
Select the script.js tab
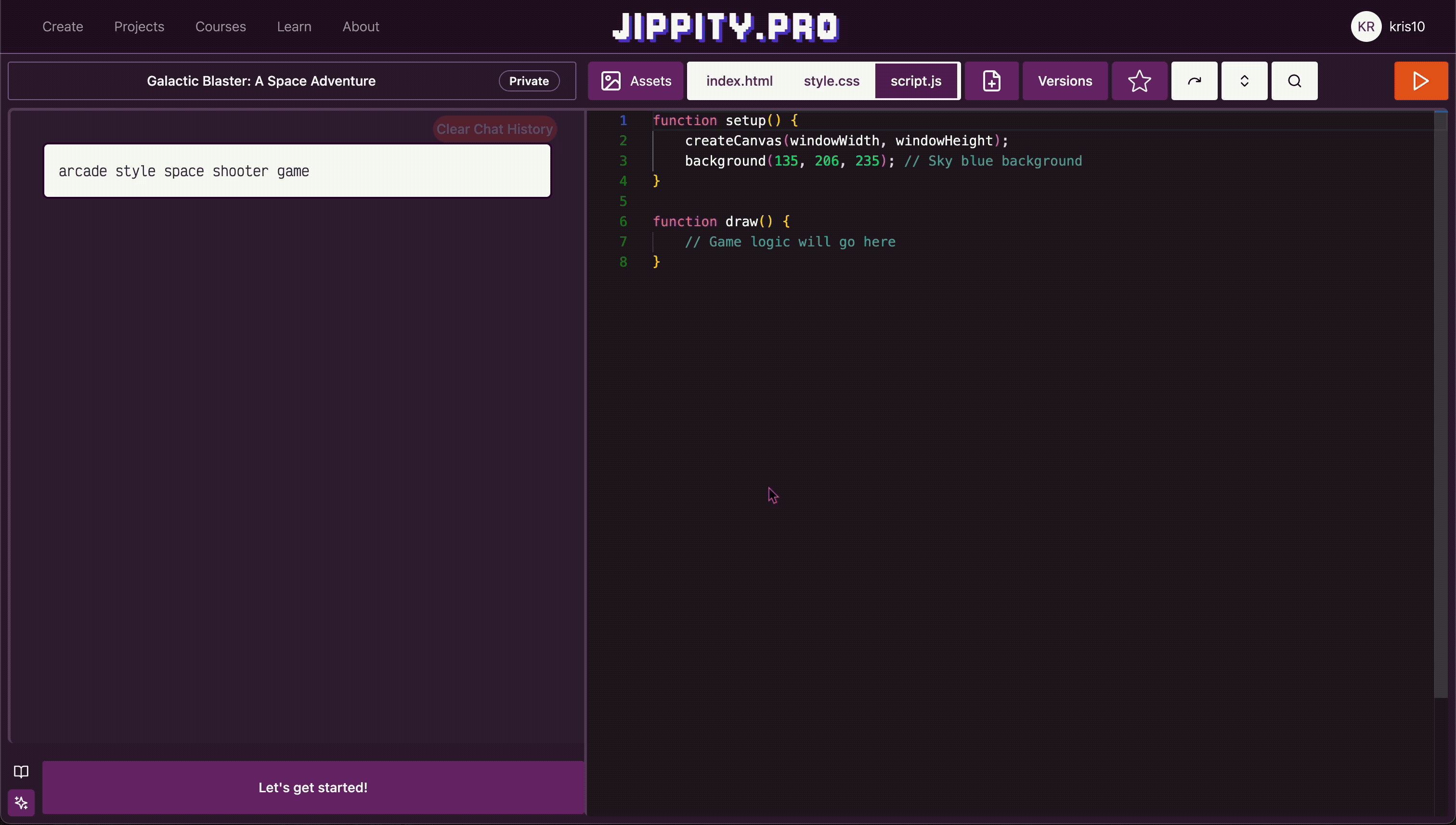(915, 81)
